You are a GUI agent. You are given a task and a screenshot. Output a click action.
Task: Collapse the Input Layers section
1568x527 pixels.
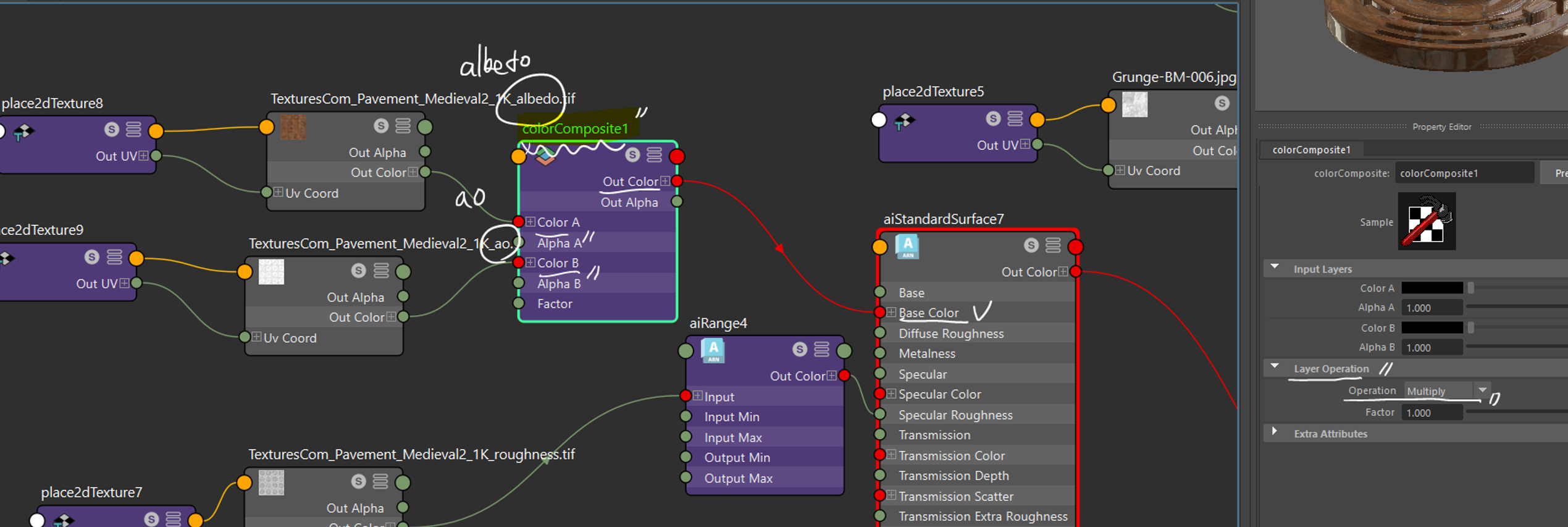coord(1275,268)
